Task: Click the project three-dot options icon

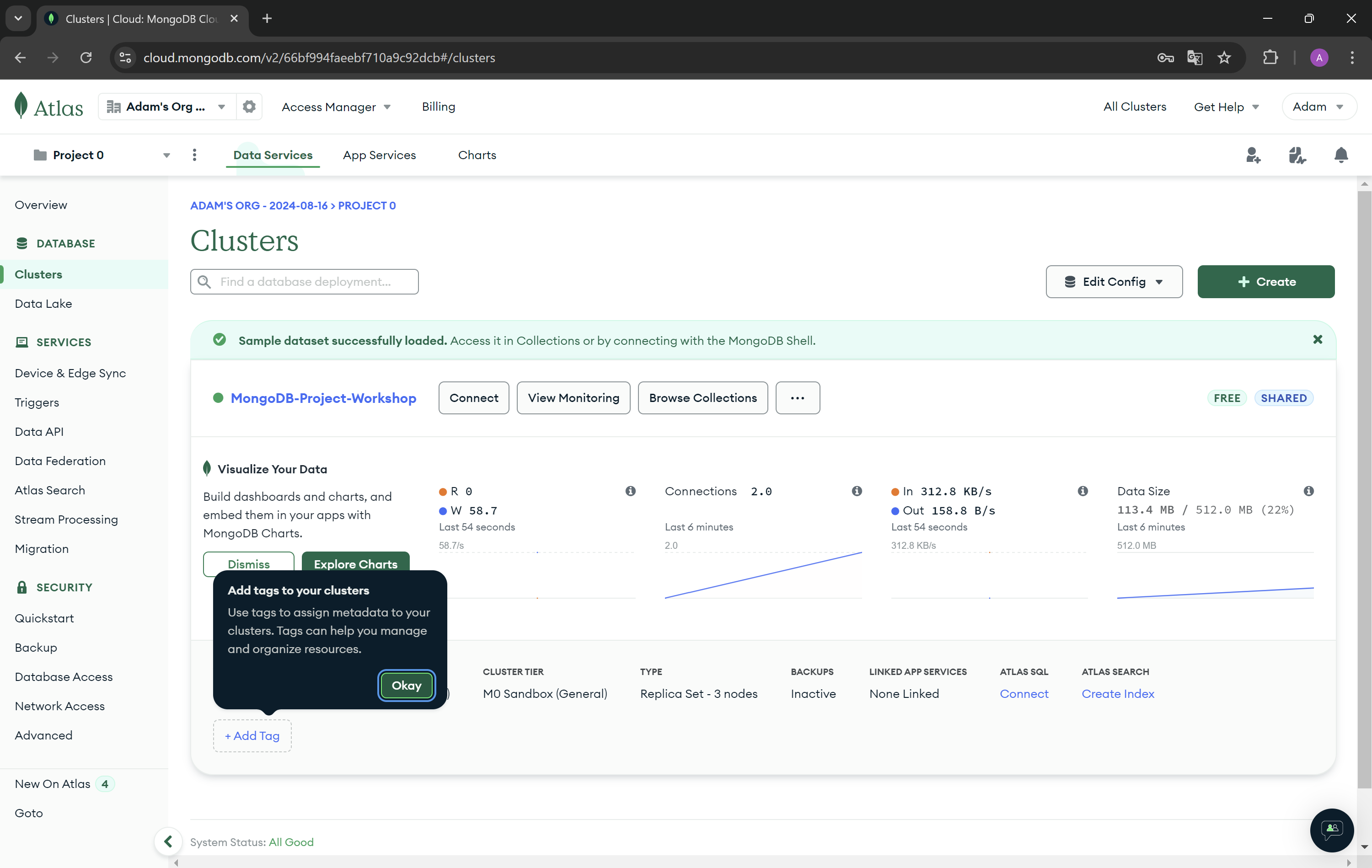Action: [x=194, y=155]
